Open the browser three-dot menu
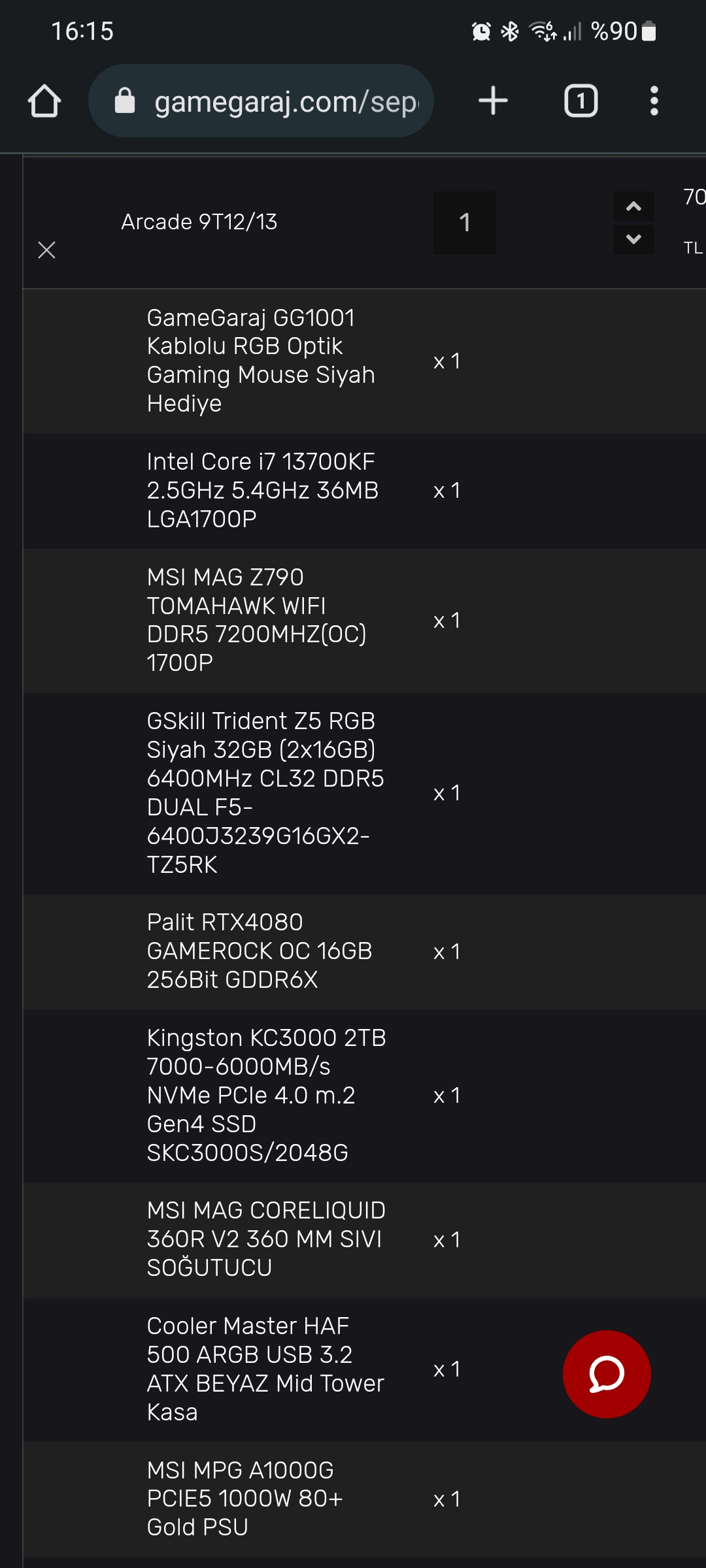The height and width of the screenshot is (1568, 706). point(654,101)
